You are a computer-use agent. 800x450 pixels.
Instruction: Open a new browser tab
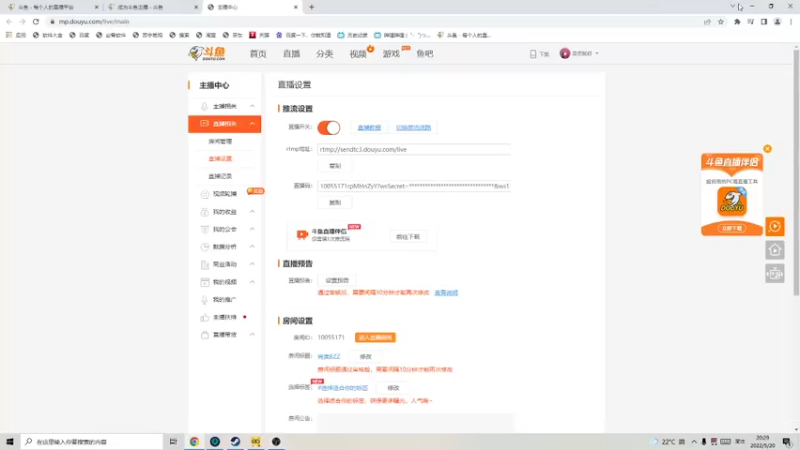click(312, 7)
